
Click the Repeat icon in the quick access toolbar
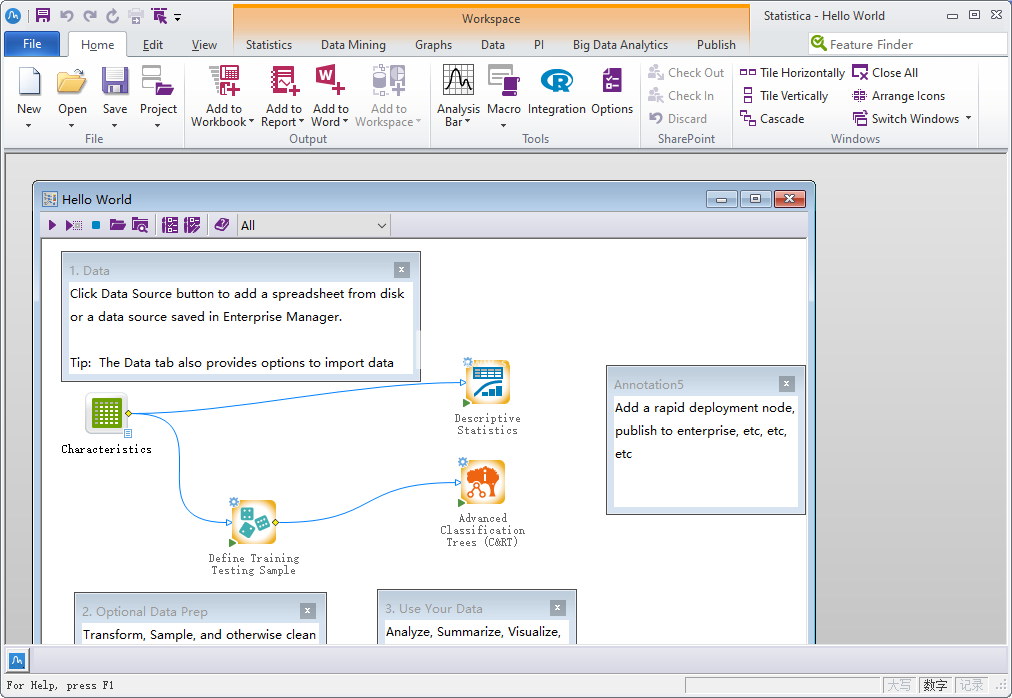pos(113,15)
